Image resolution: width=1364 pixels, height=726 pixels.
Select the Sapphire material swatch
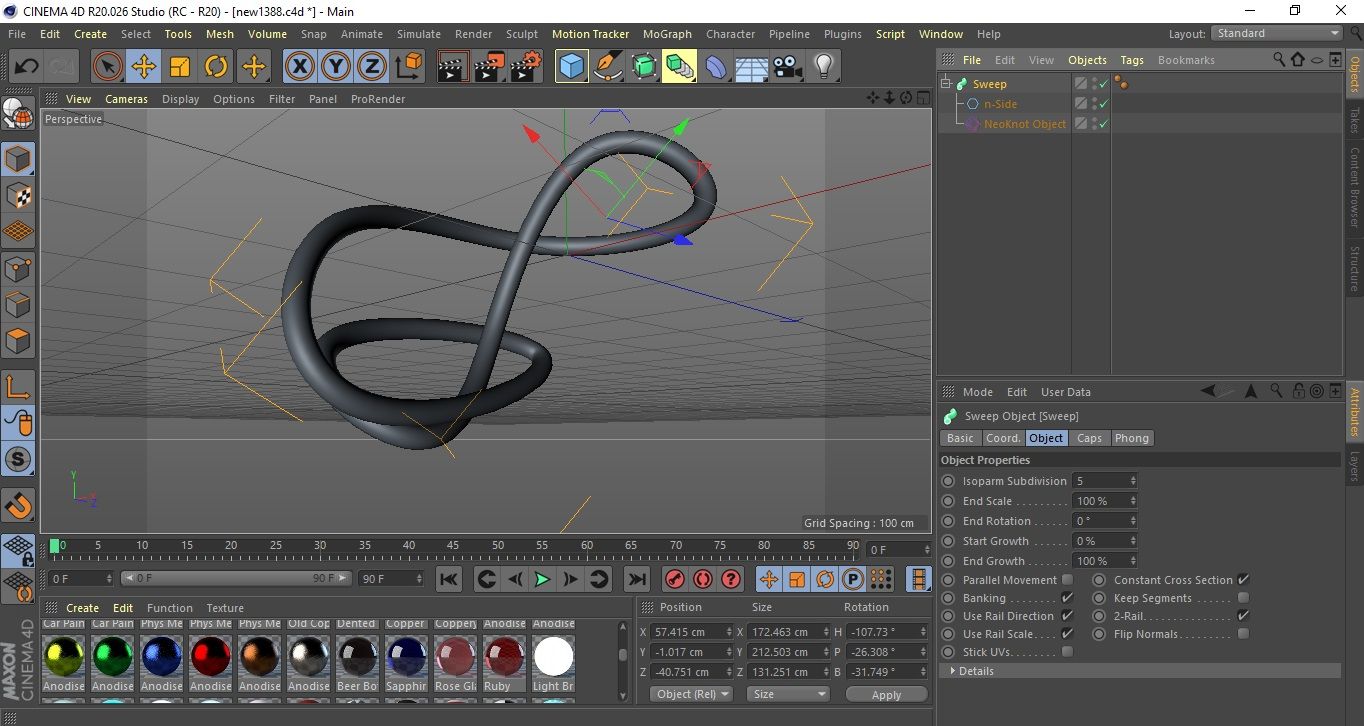(406, 657)
